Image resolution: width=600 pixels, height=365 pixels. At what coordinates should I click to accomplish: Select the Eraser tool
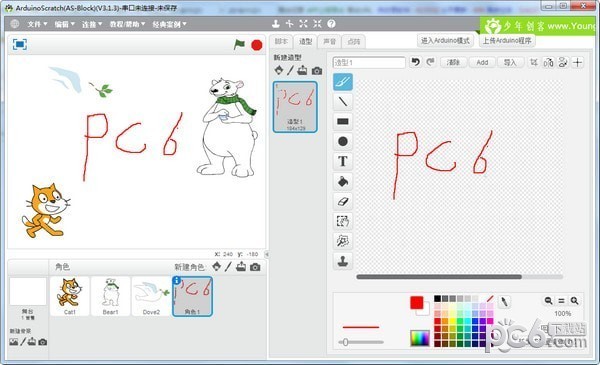(342, 201)
